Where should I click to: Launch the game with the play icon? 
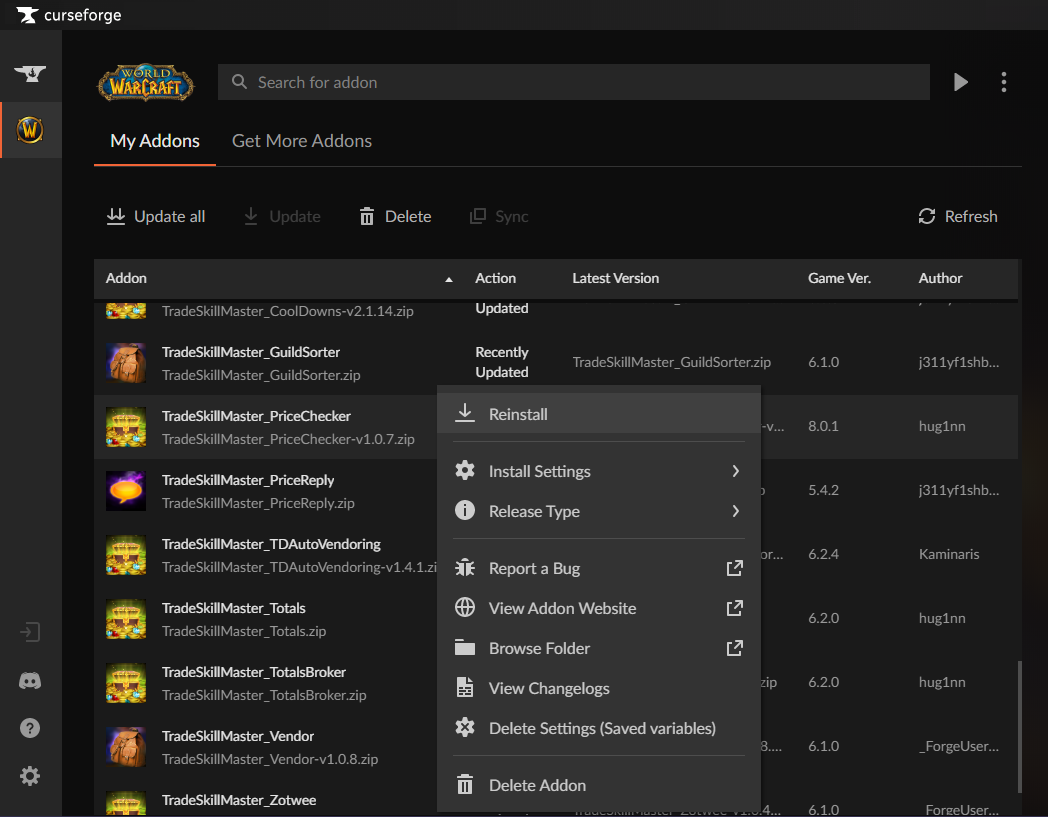click(960, 82)
